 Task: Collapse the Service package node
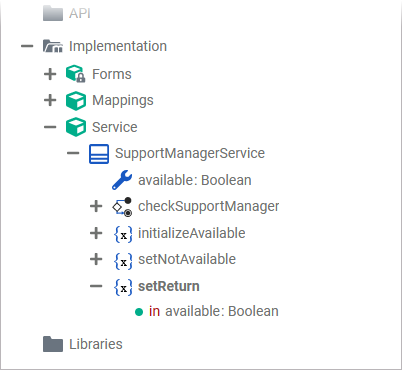tap(50, 127)
